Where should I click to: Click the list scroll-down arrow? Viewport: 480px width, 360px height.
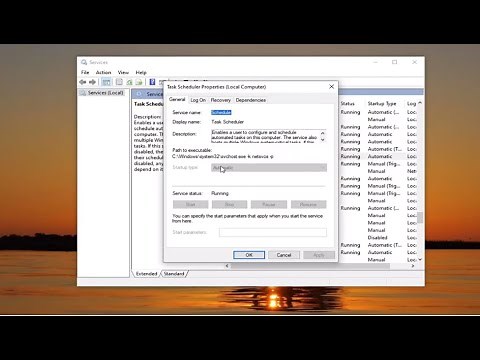(x=420, y=259)
